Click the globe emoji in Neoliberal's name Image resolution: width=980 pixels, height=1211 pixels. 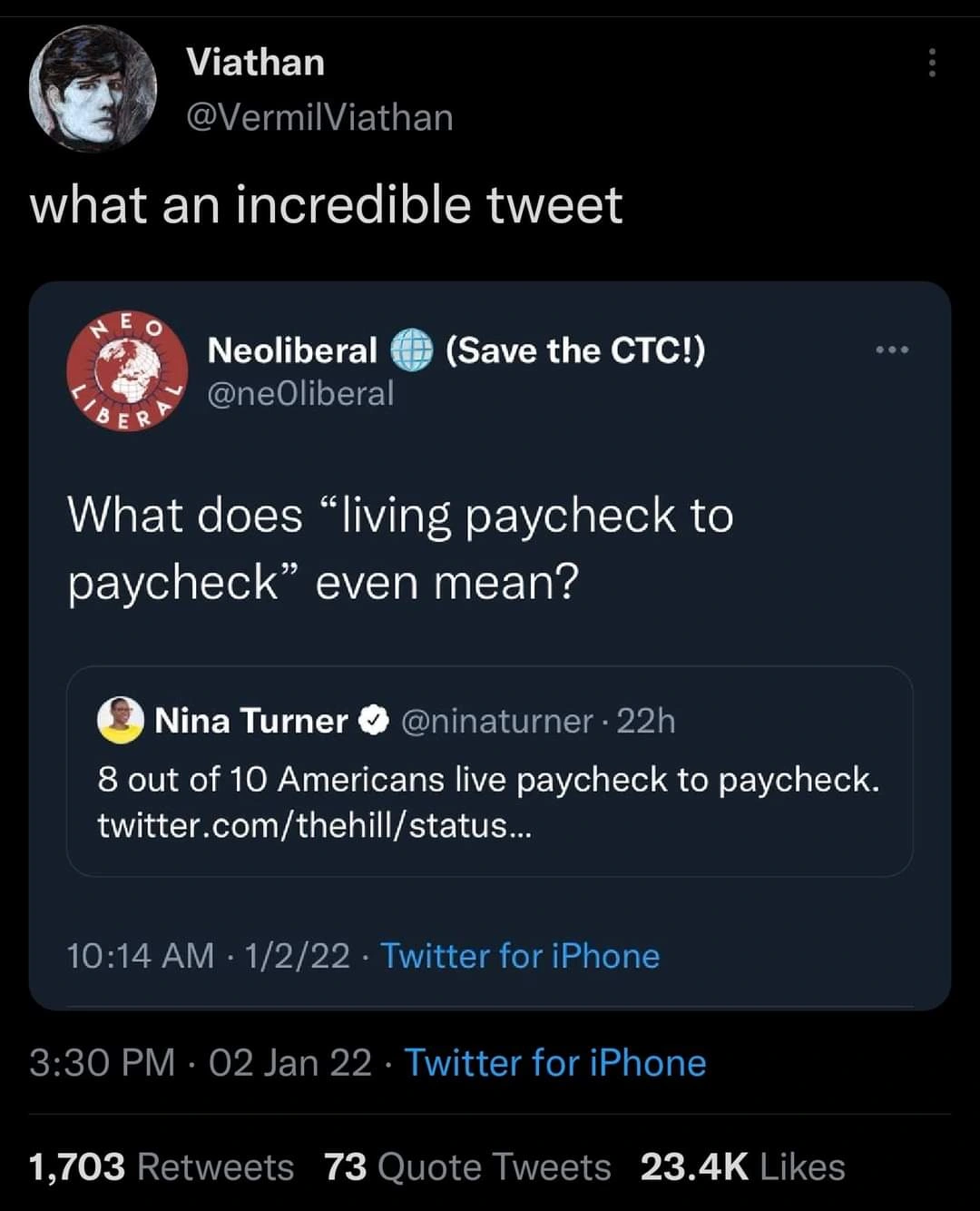(x=411, y=351)
